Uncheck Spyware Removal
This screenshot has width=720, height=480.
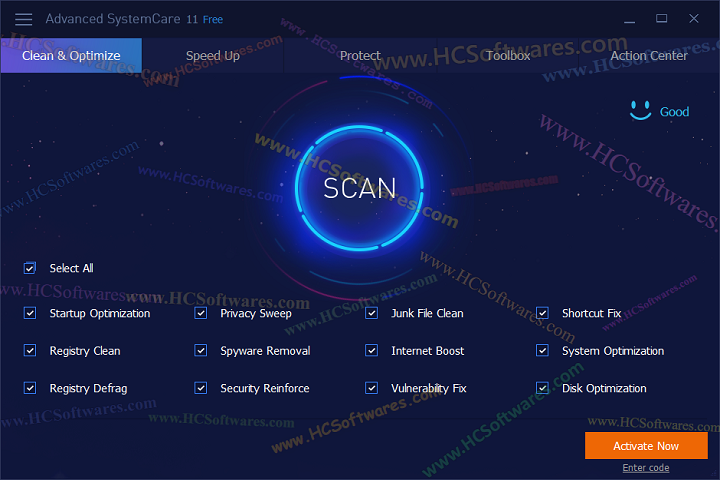201,350
